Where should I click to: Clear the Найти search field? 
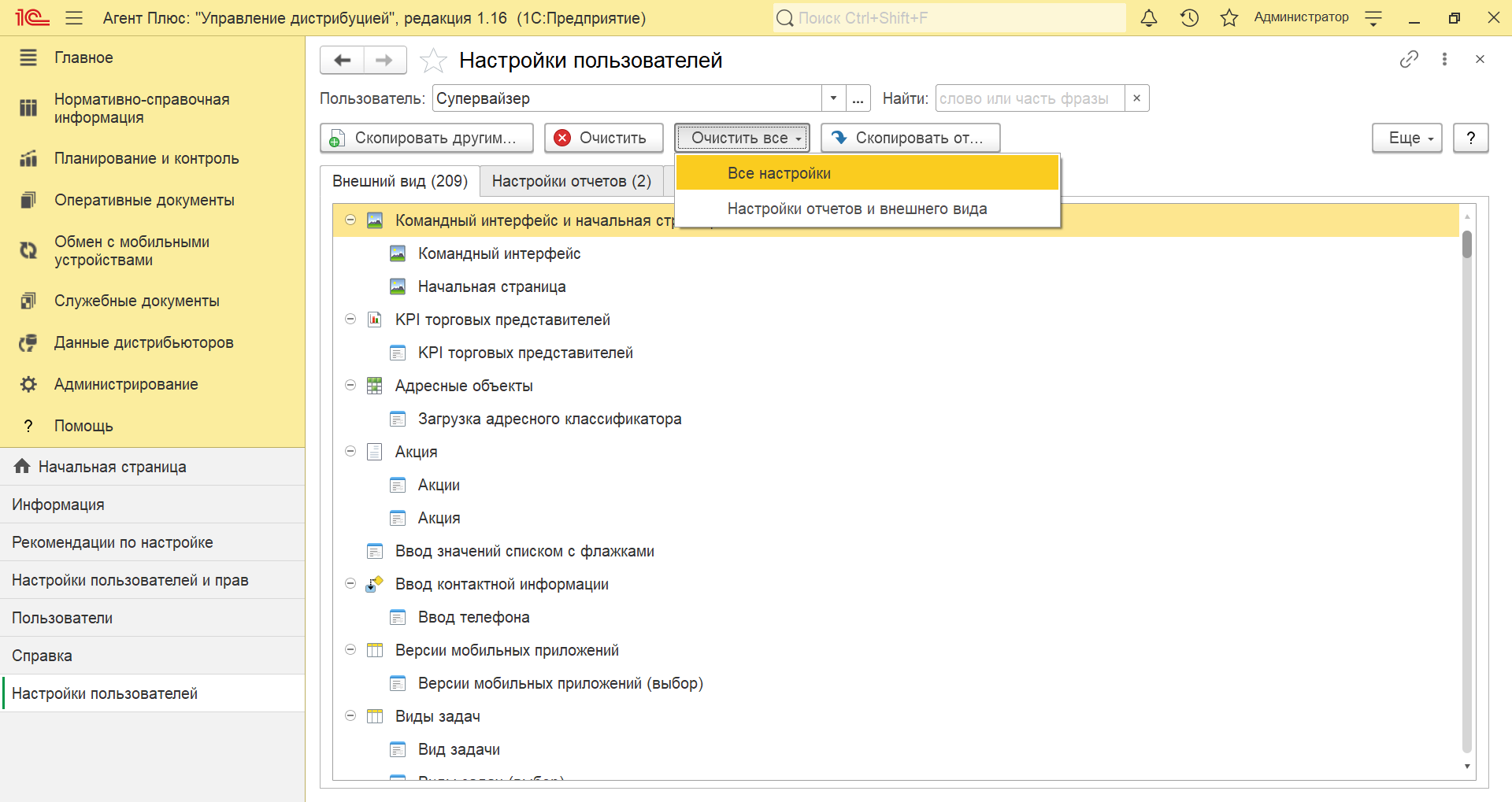pos(1136,98)
